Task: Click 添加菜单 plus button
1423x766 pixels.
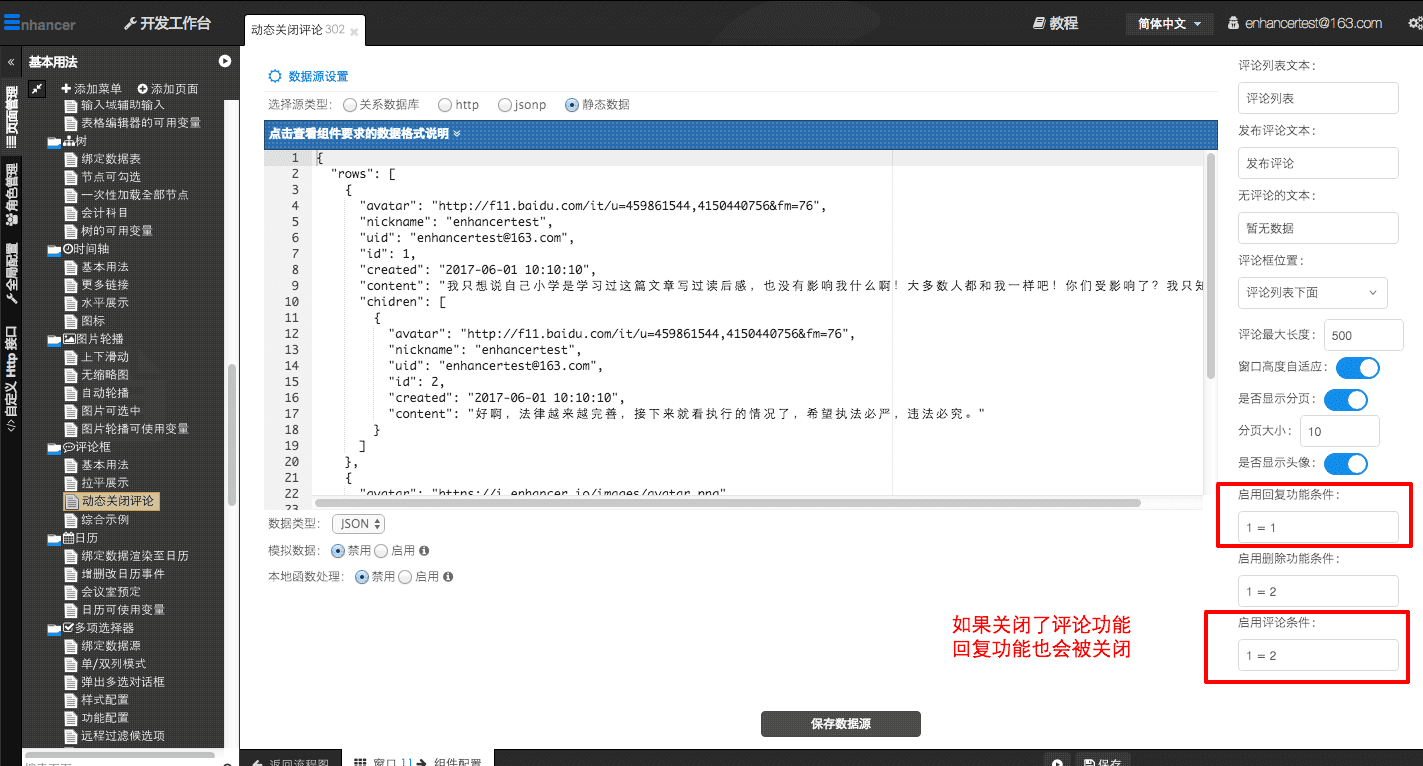Action: pyautogui.click(x=92, y=89)
